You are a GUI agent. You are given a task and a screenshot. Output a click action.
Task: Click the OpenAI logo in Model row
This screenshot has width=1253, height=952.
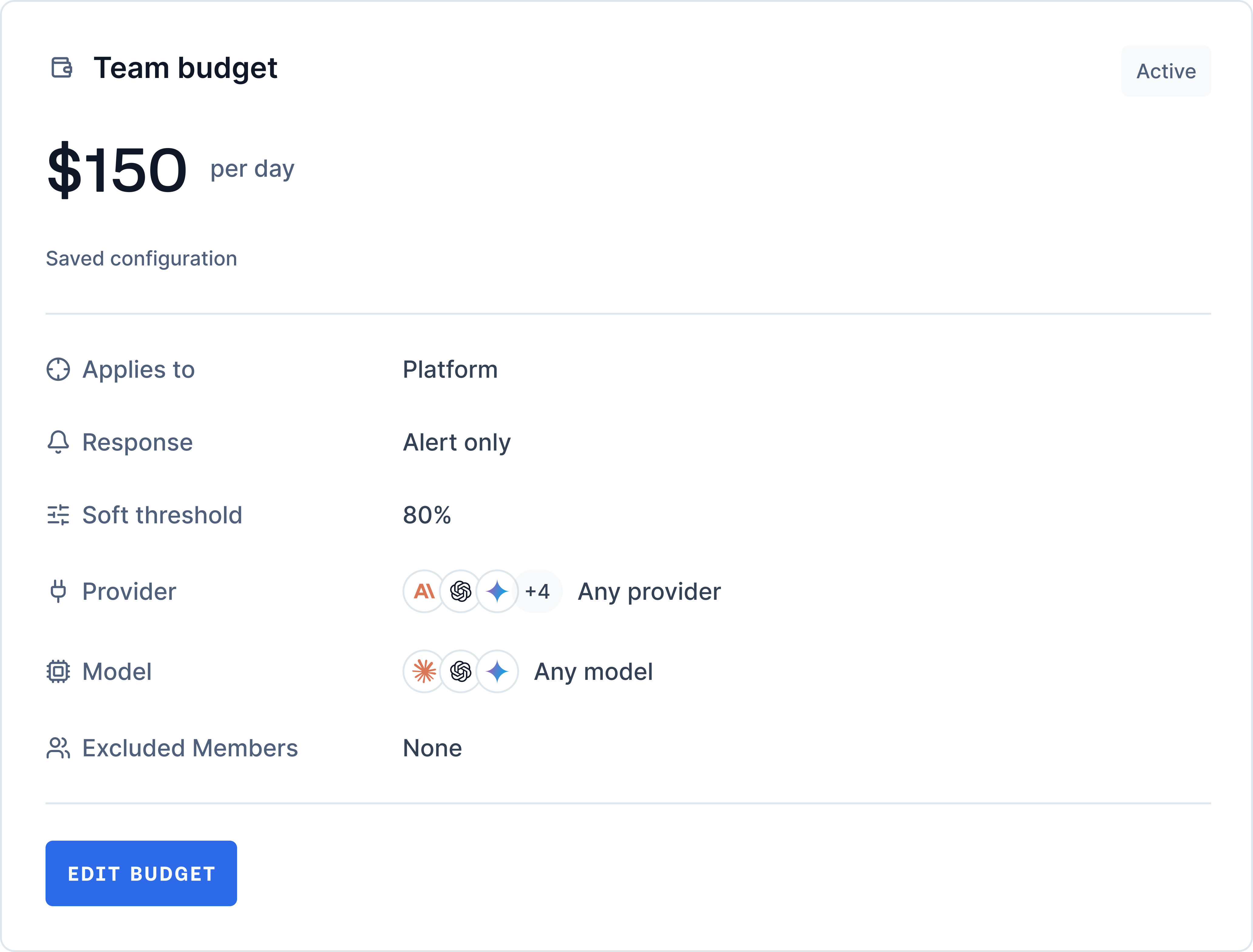[x=461, y=671]
